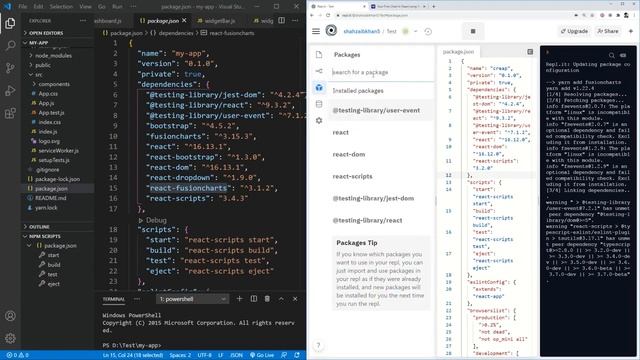Select react-scripts in installed packages
Image resolution: width=640 pixels, height=360 pixels.
point(352,176)
